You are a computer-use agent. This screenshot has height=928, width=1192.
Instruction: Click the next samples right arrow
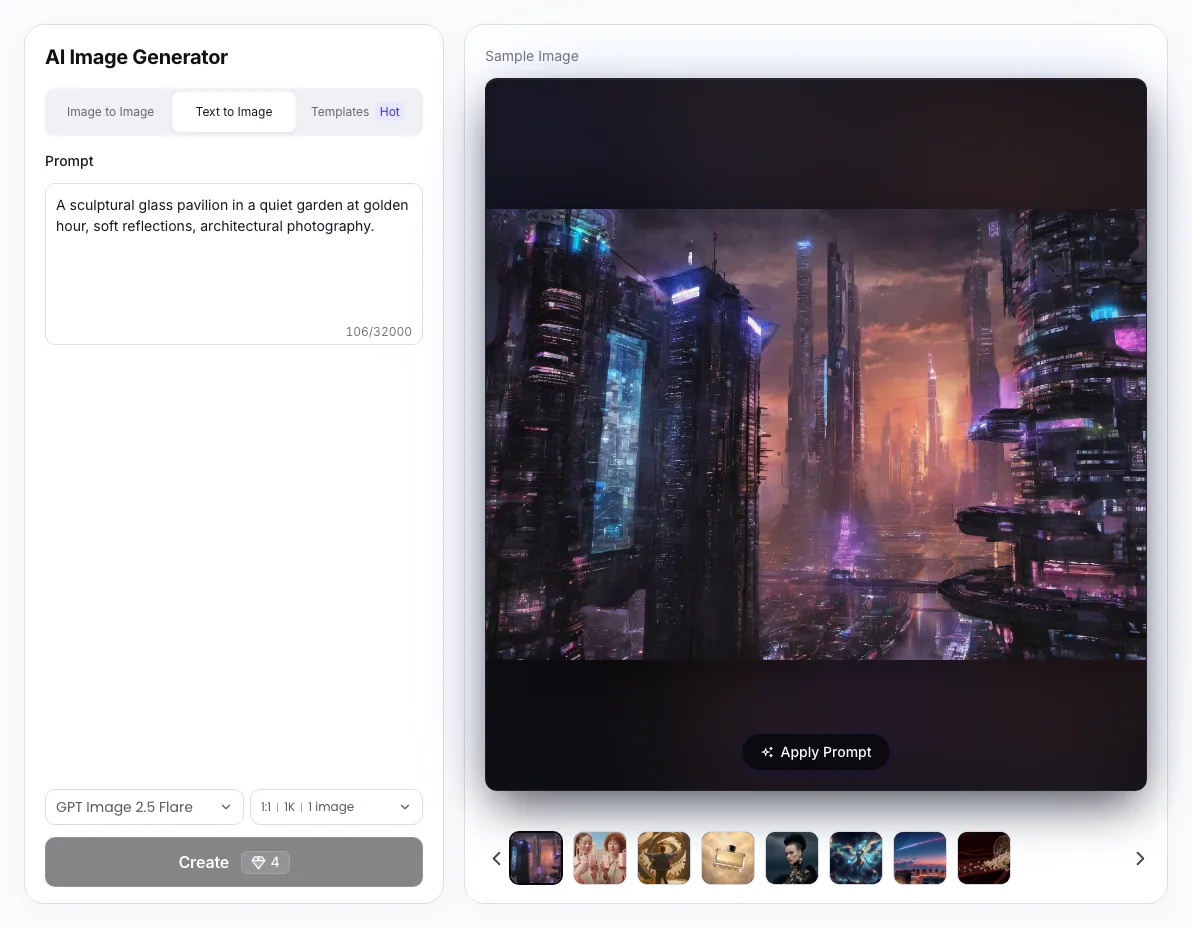tap(1140, 858)
